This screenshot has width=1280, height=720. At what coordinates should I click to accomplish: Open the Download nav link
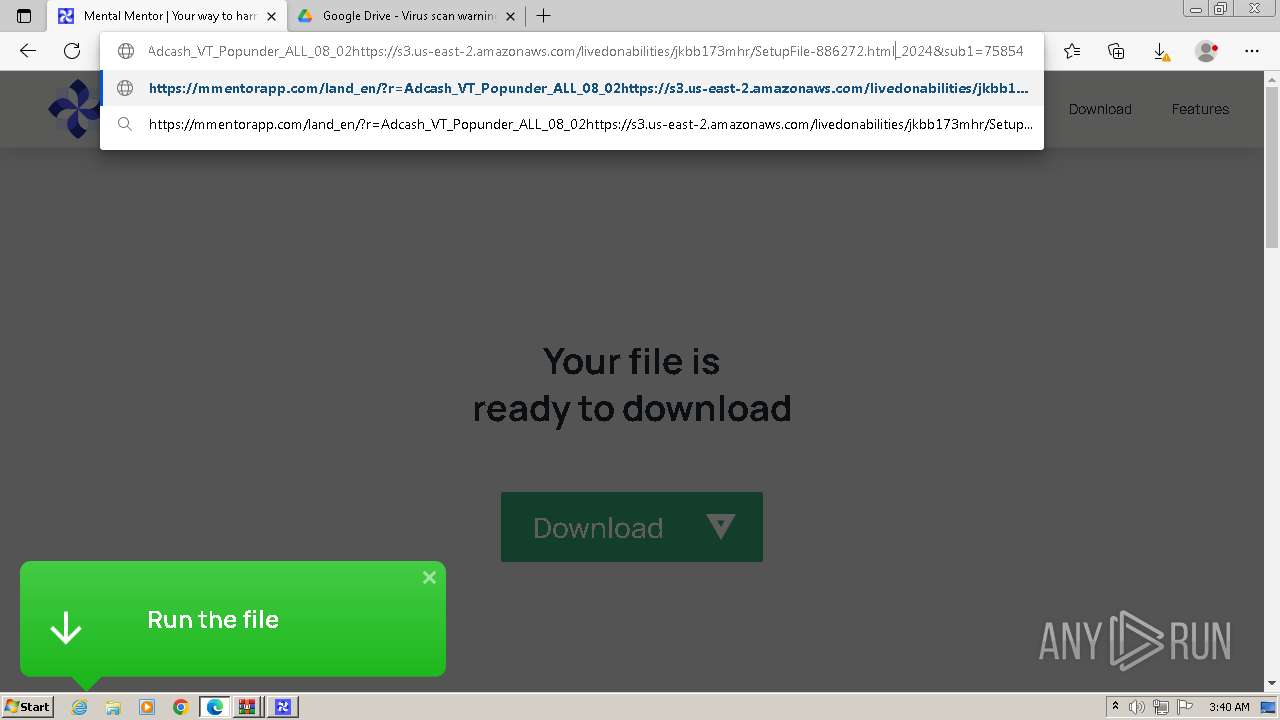pyautogui.click(x=1100, y=109)
